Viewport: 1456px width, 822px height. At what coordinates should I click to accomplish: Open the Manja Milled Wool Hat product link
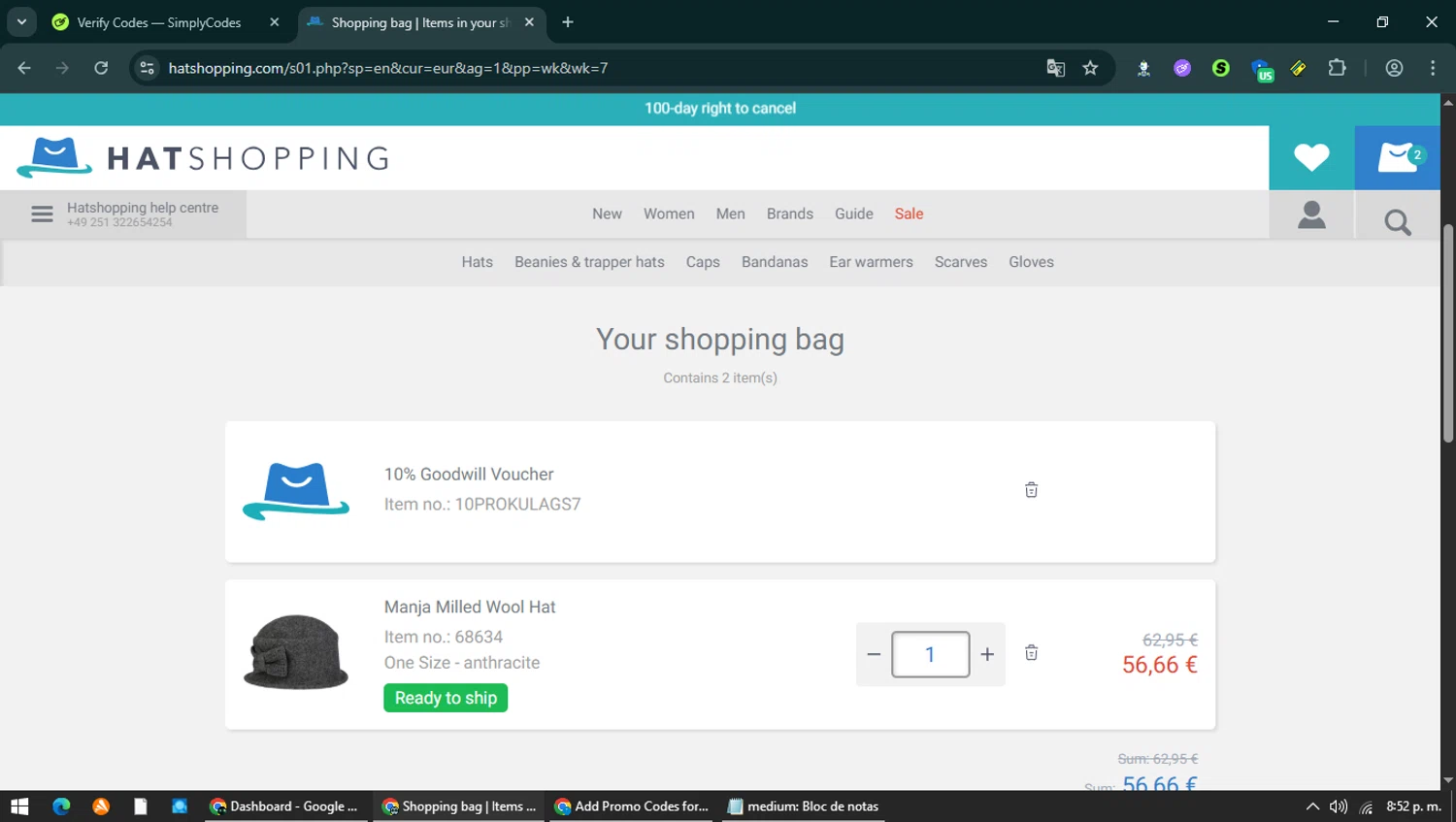point(470,607)
